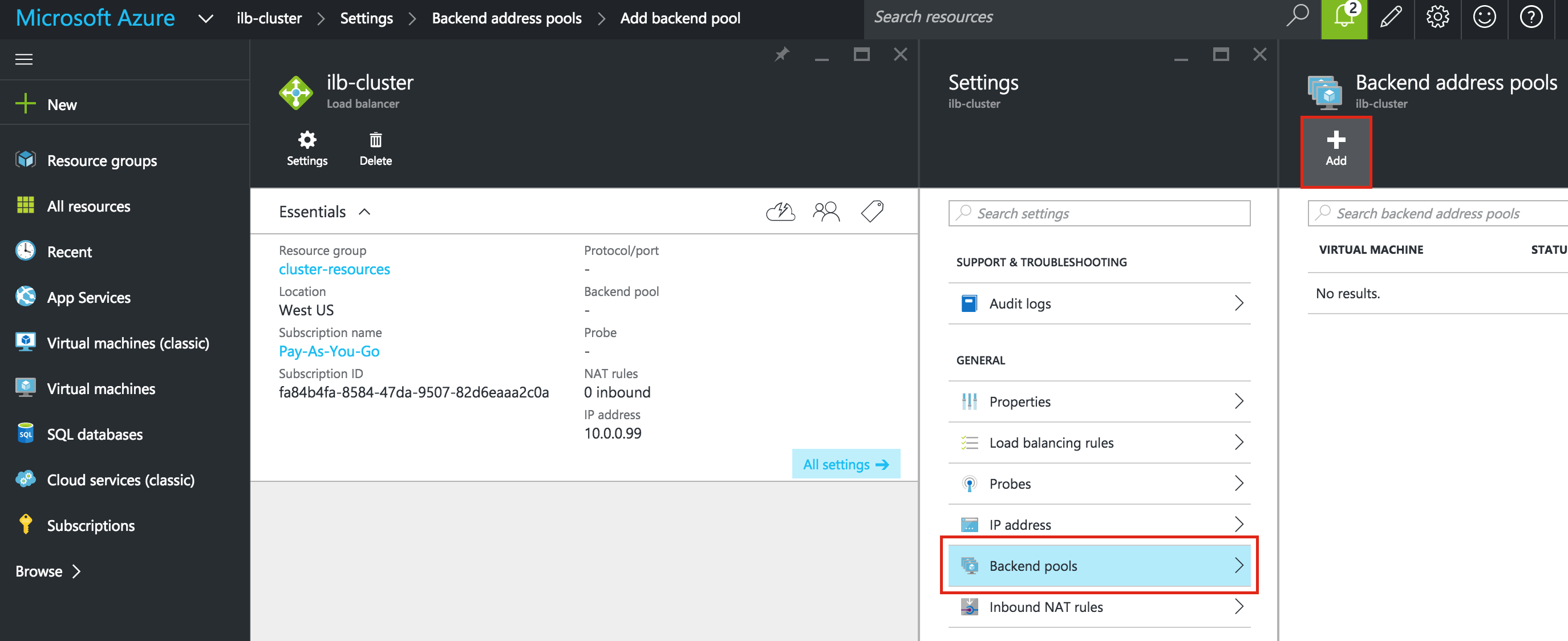This screenshot has height=641, width=1568.
Task: Pin the ilb-cluster blade to dashboard
Action: coord(781,55)
